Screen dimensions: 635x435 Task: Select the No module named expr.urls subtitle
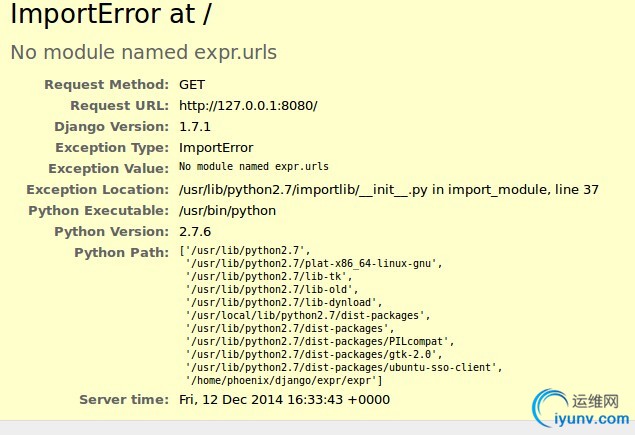pos(144,52)
